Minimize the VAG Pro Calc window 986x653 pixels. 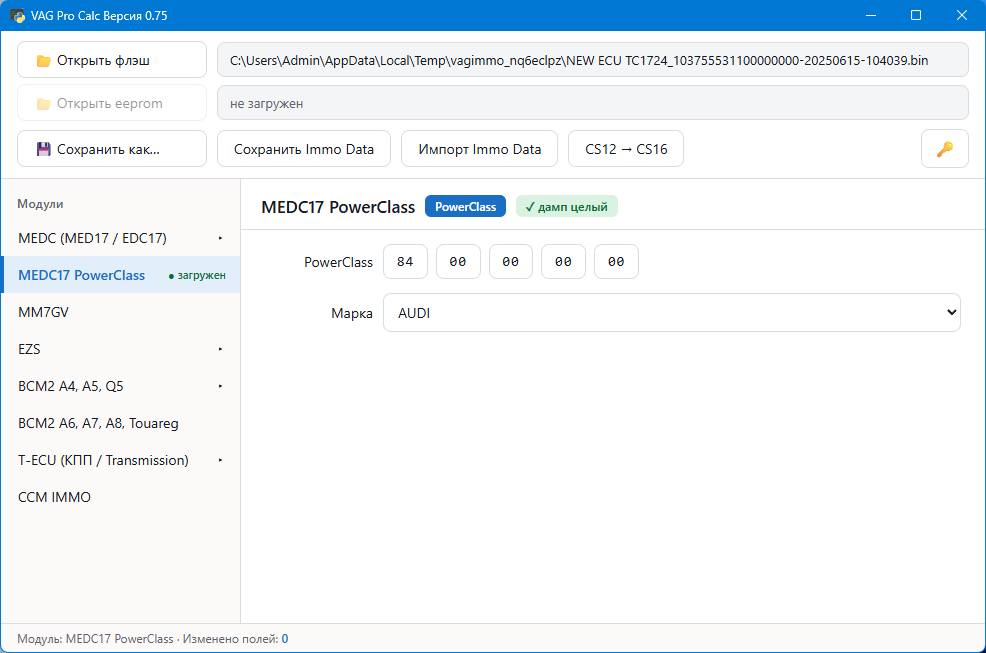click(871, 15)
